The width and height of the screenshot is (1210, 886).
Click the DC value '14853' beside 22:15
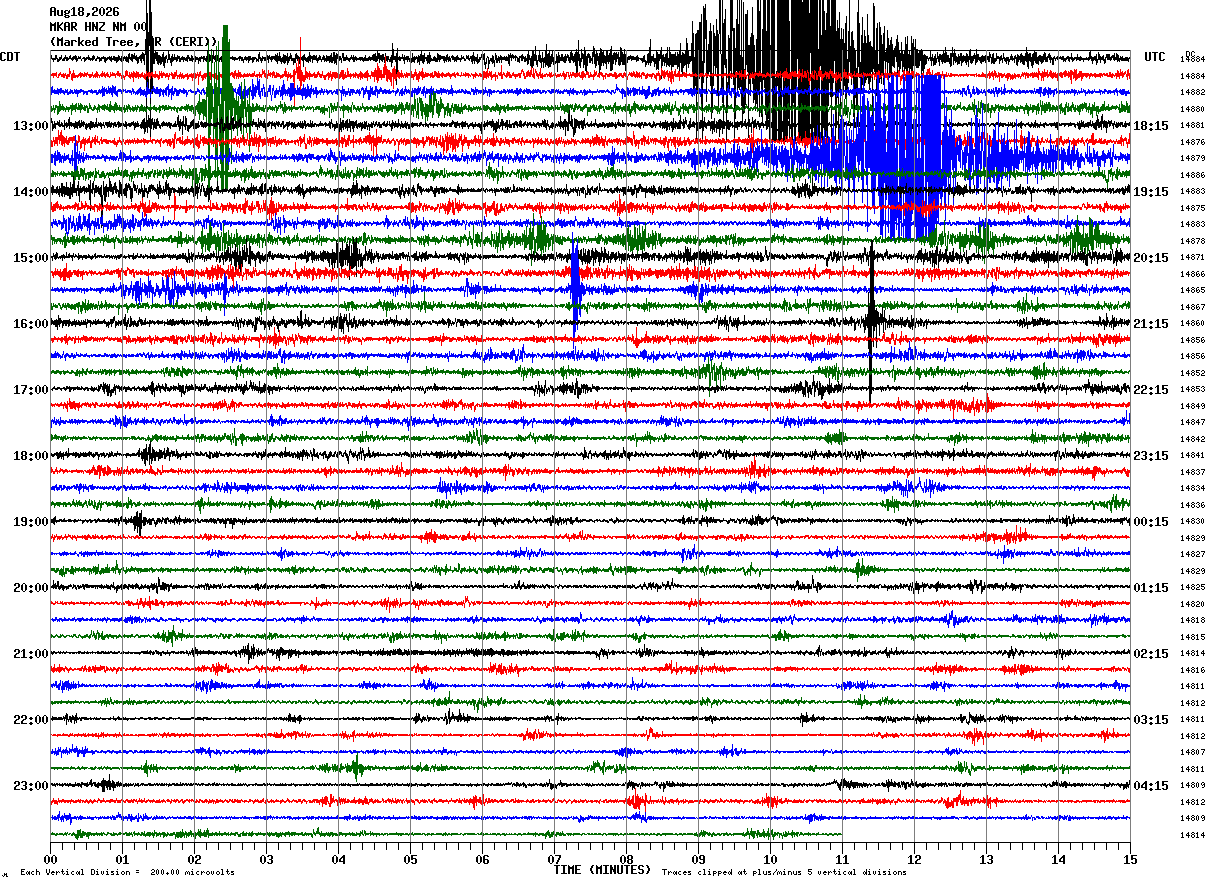[x=1192, y=390]
